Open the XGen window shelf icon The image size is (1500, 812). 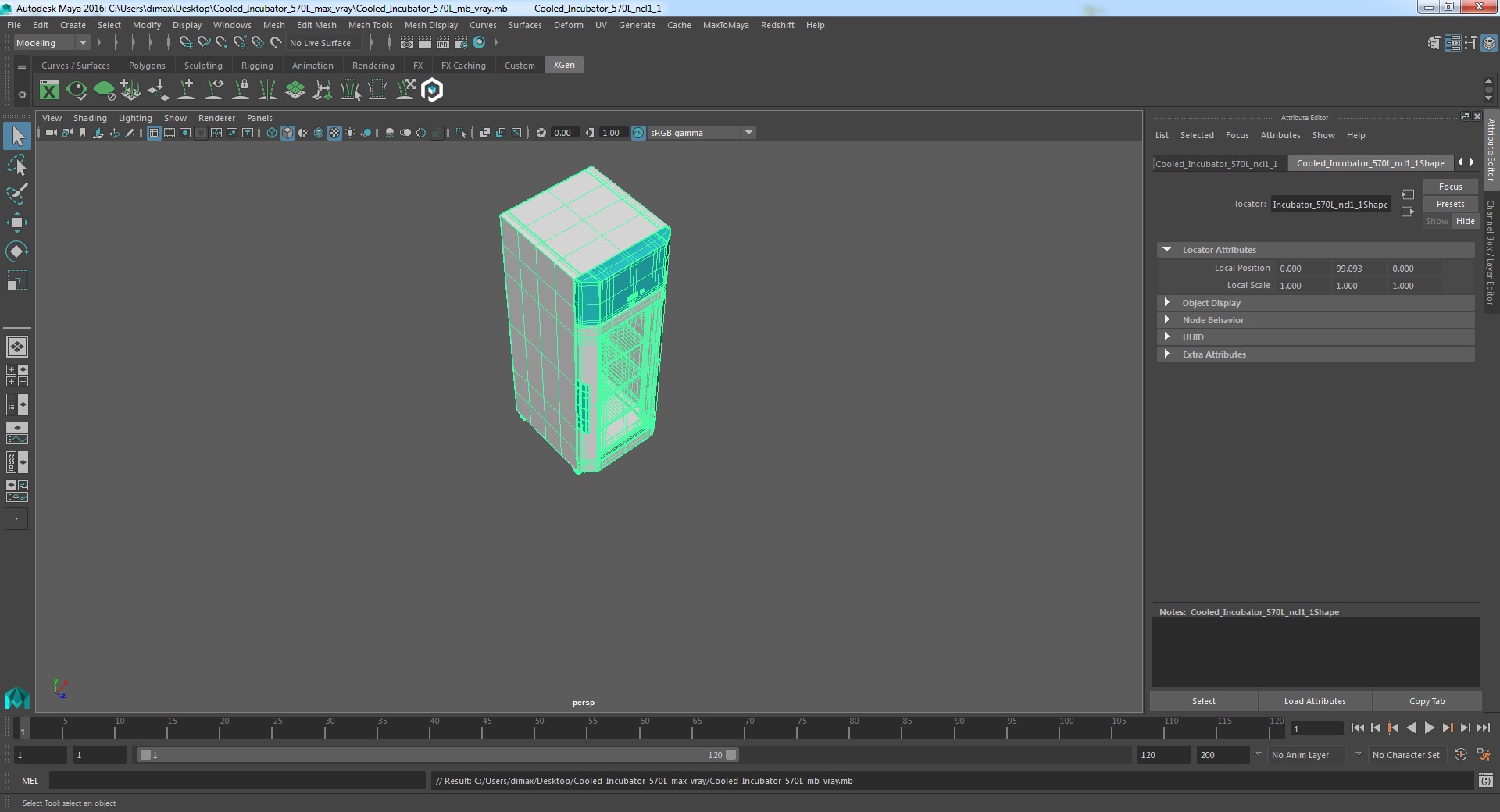pyautogui.click(x=49, y=91)
